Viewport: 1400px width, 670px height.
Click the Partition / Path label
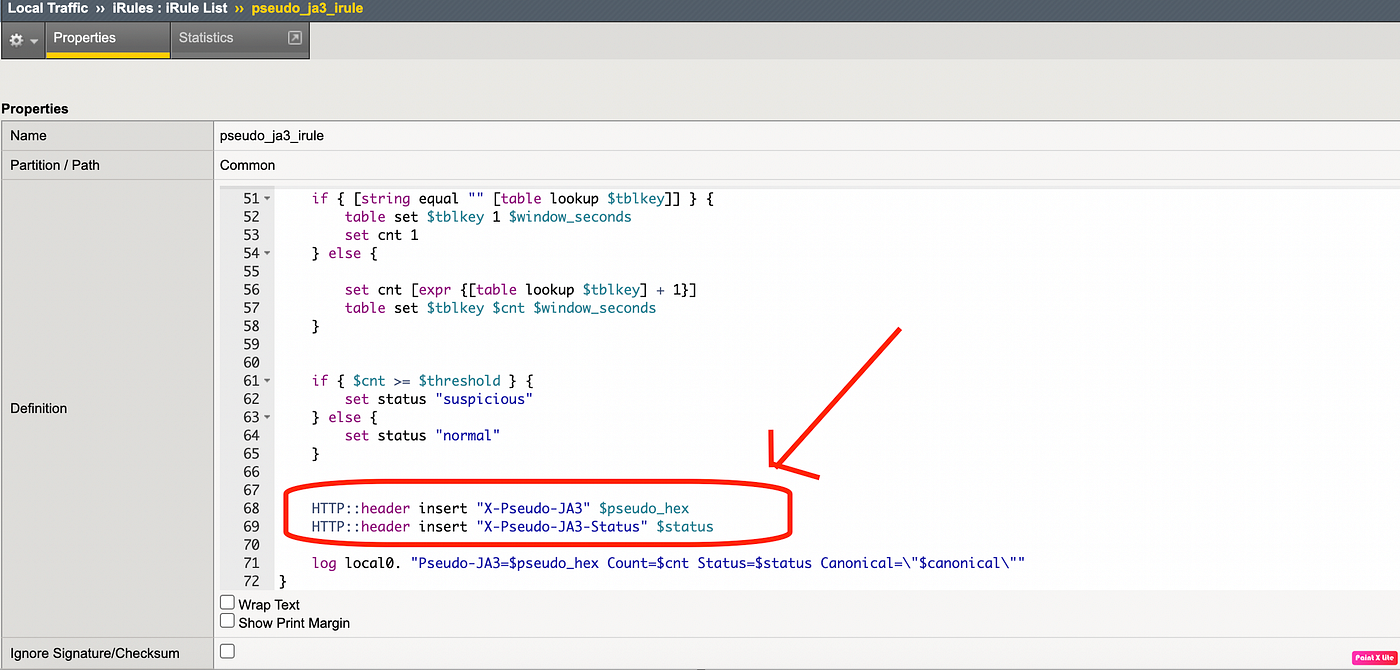[x=55, y=165]
